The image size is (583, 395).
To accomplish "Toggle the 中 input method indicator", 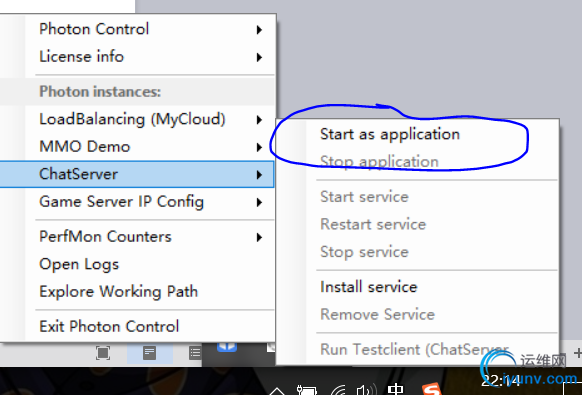I will 395,389.
